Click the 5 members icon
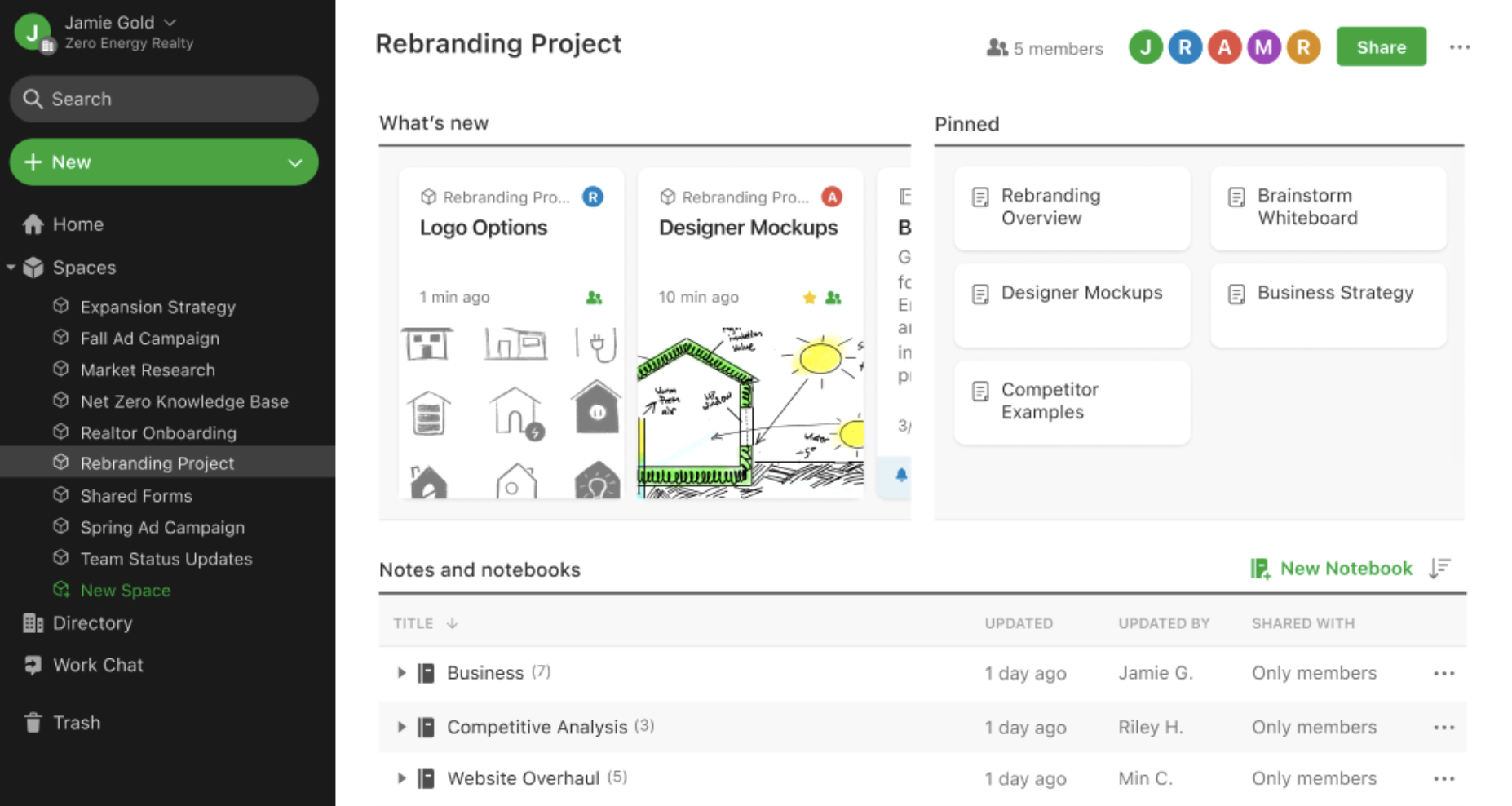The width and height of the screenshot is (1512, 806). pos(997,48)
